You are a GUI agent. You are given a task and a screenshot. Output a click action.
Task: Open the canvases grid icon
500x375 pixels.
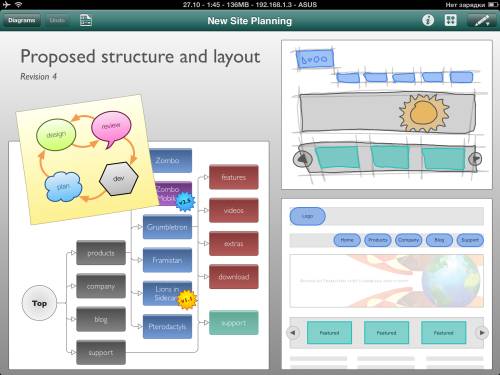click(x=450, y=20)
